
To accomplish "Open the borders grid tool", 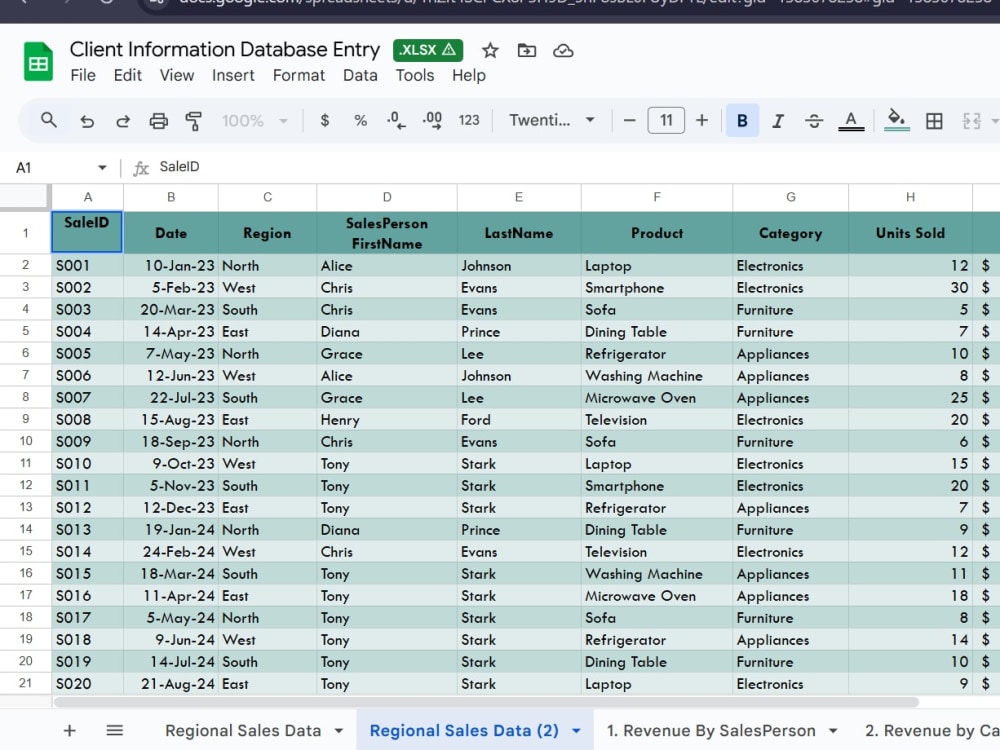I will (x=934, y=121).
